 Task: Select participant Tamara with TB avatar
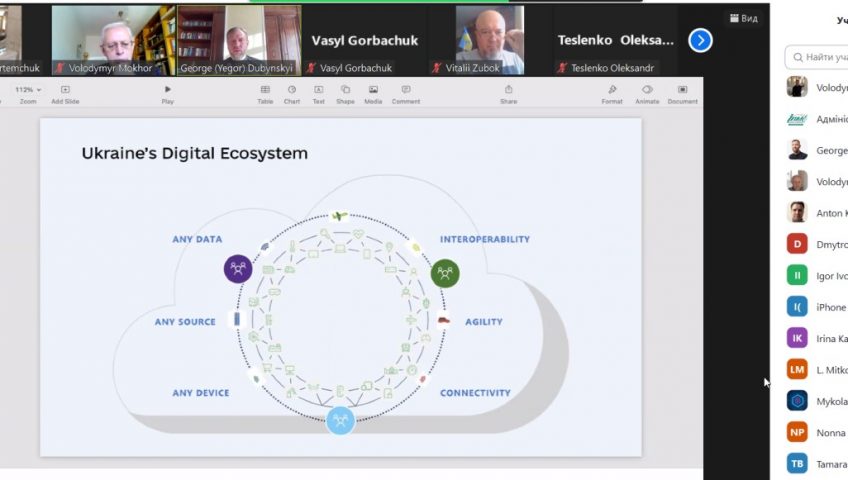(817, 464)
